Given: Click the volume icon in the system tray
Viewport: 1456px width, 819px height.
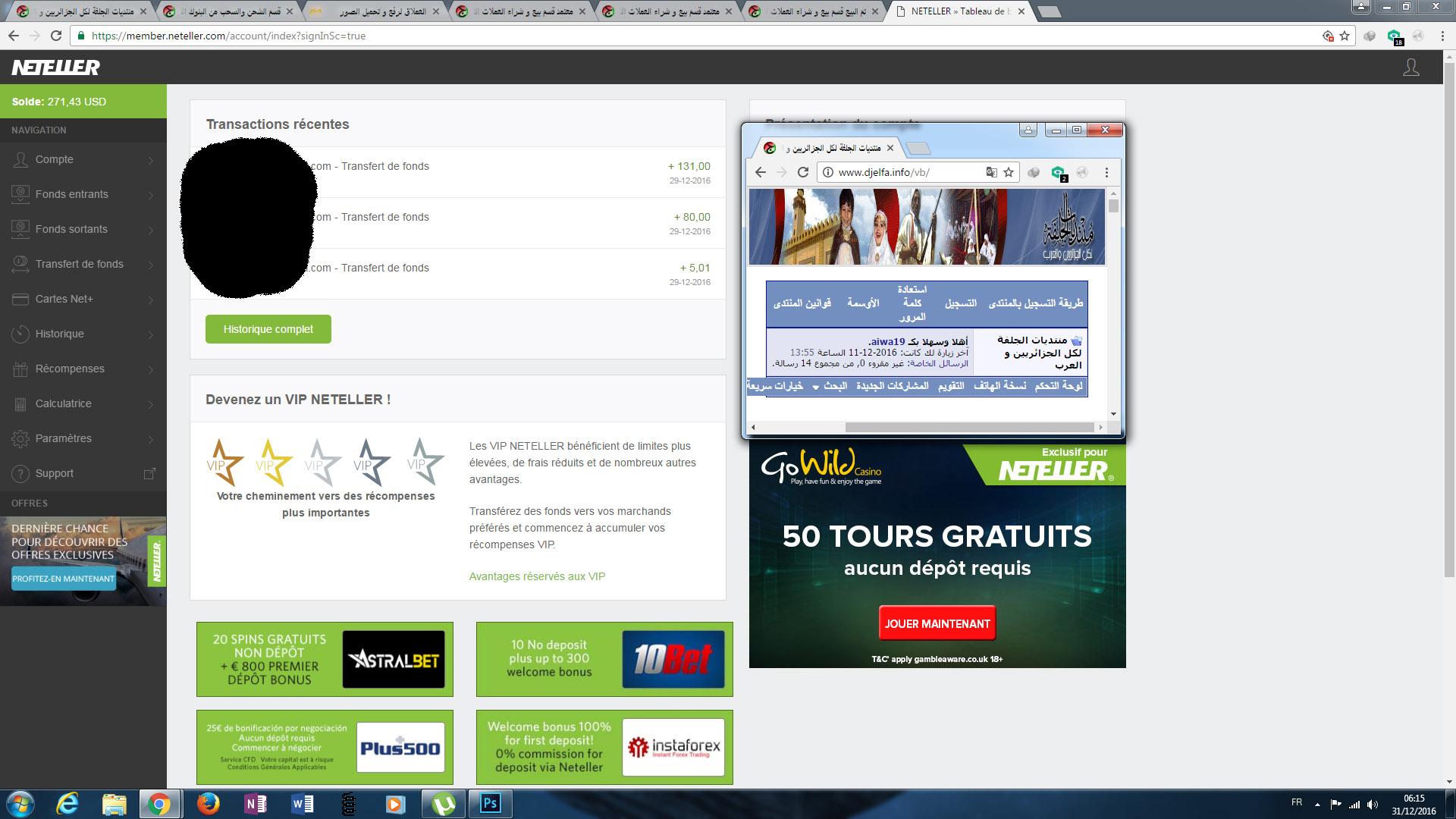Looking at the screenshot, I should [x=1373, y=804].
